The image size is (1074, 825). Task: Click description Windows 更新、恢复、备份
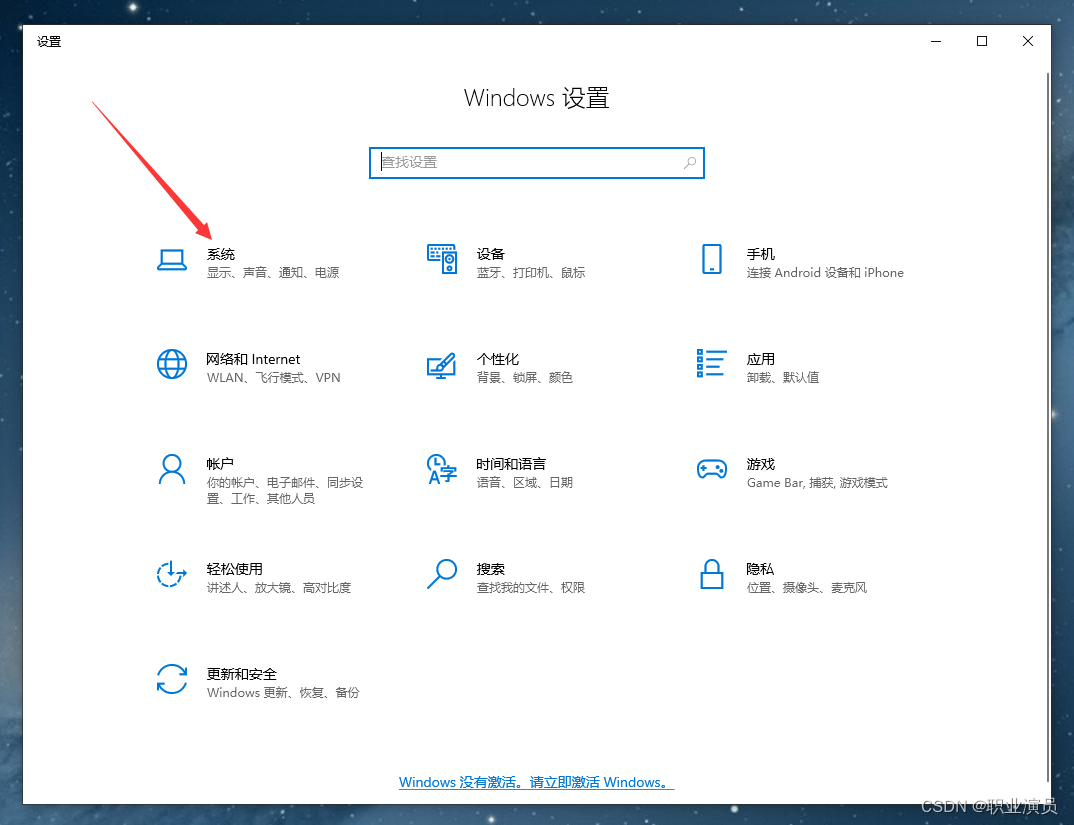point(283,693)
